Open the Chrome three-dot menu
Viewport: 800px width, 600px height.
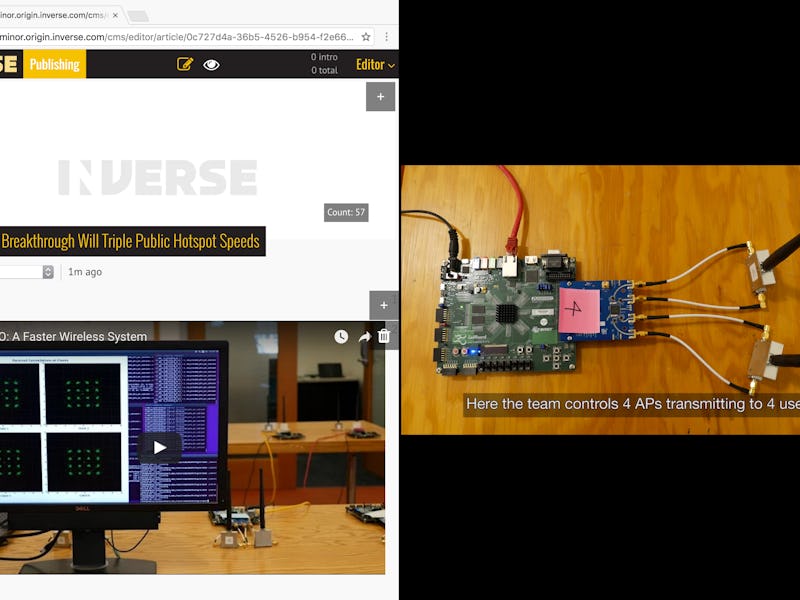[x=387, y=37]
